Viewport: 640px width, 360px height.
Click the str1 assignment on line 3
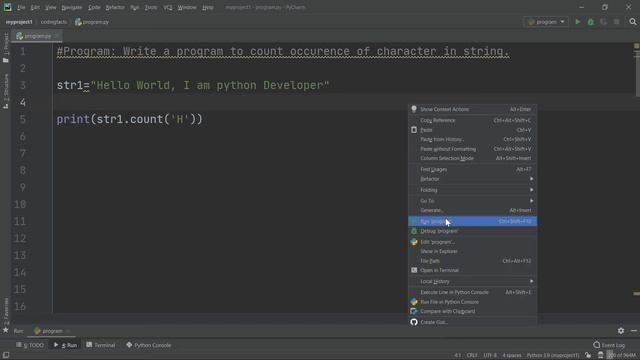pos(193,85)
